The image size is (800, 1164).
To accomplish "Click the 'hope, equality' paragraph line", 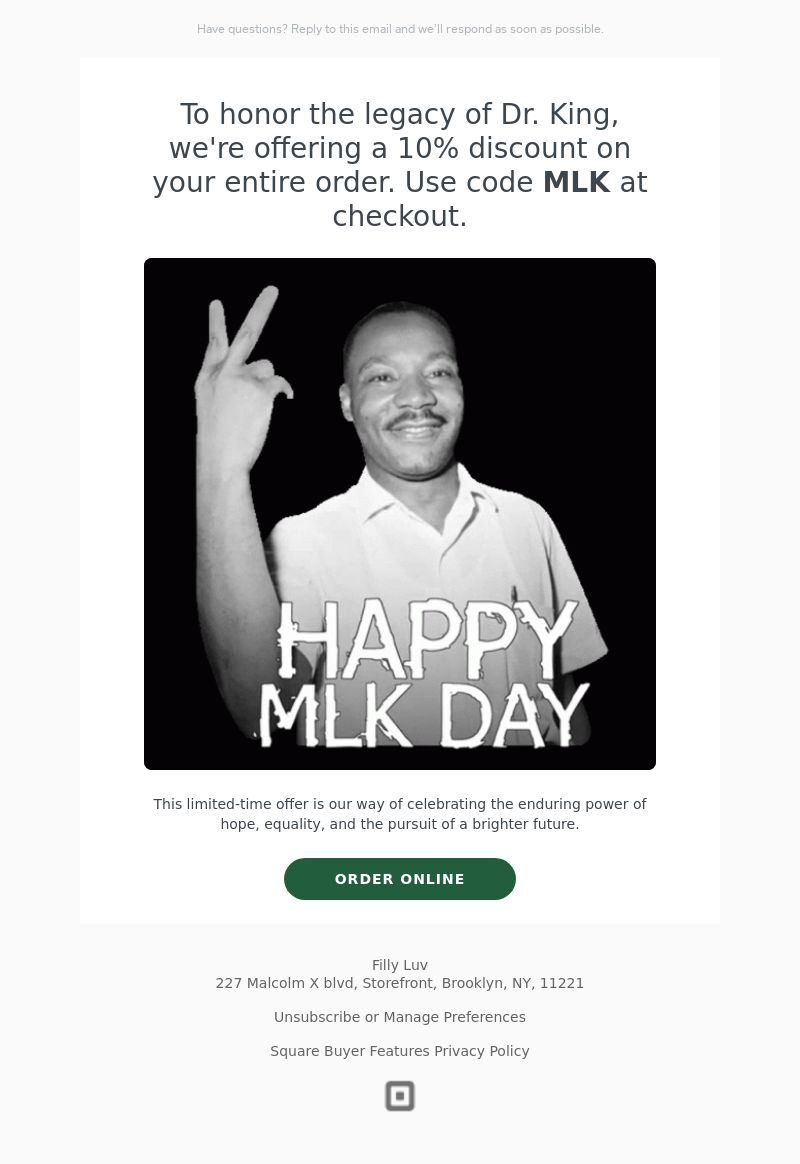I will point(399,824).
